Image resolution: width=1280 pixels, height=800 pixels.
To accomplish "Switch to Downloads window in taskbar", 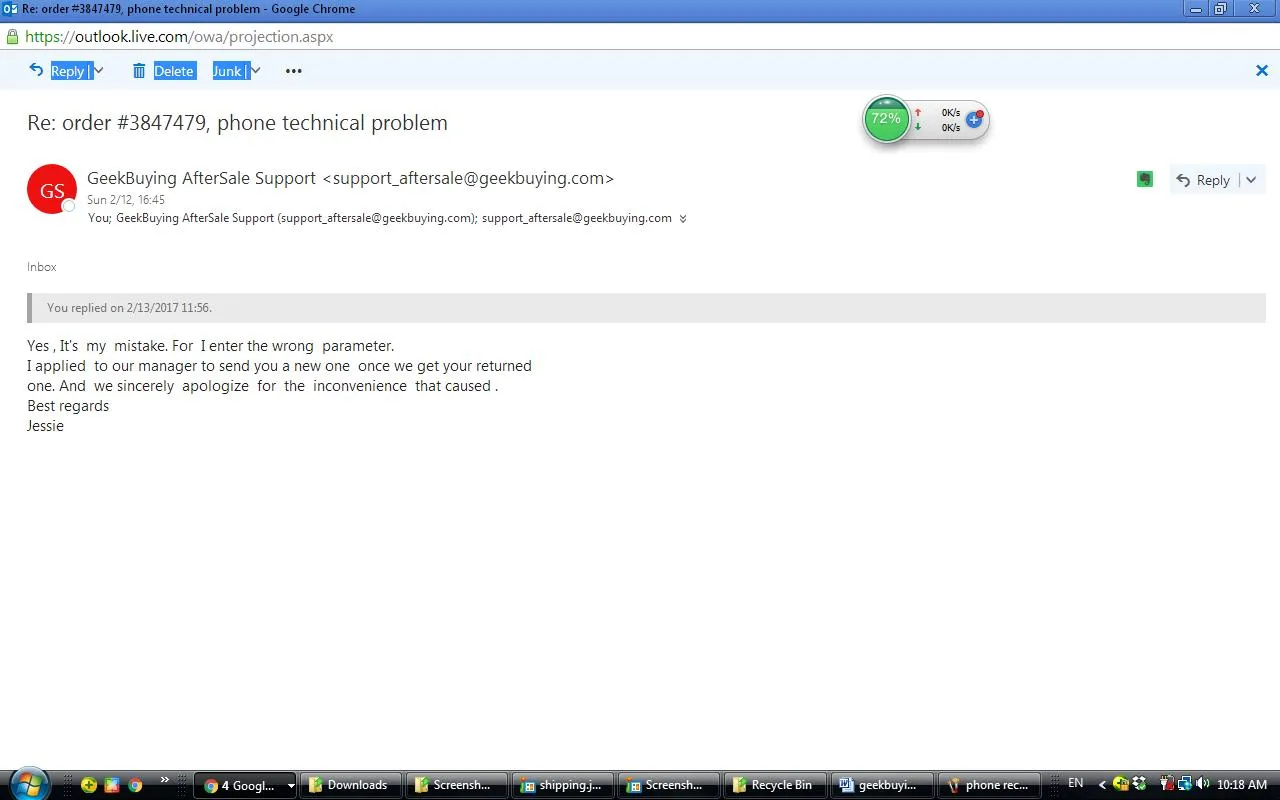I will point(351,785).
